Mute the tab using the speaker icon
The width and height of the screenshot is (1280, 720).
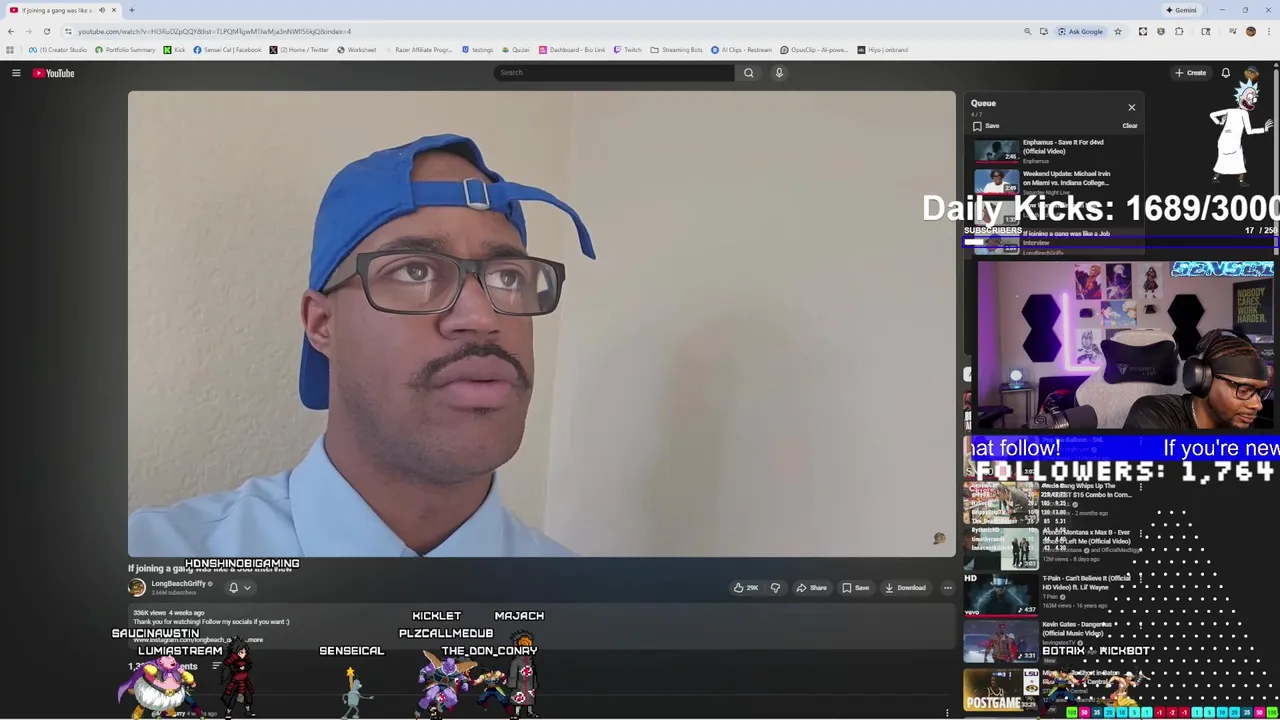[x=101, y=10]
